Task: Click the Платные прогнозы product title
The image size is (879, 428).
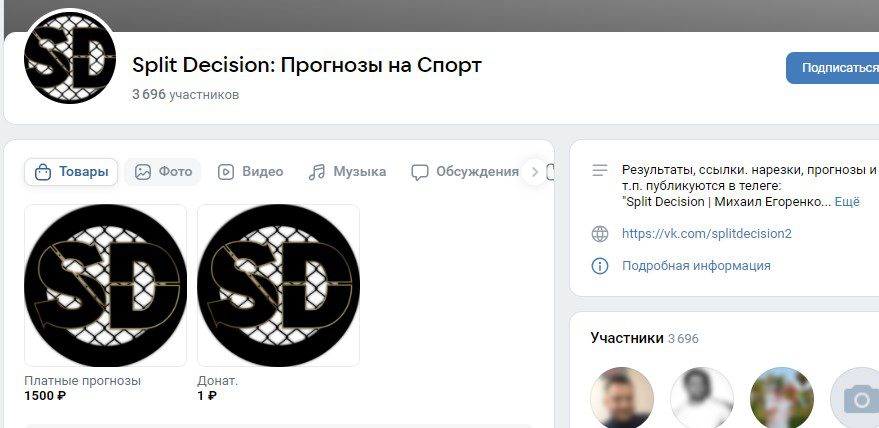Action: coord(82,381)
